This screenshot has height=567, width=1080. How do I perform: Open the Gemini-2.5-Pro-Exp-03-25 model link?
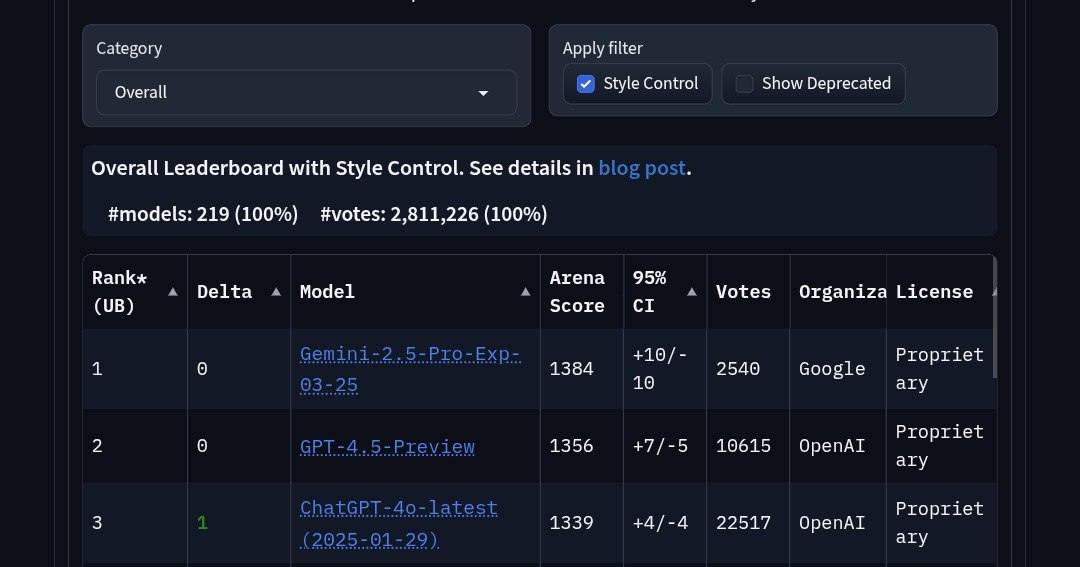[410, 369]
